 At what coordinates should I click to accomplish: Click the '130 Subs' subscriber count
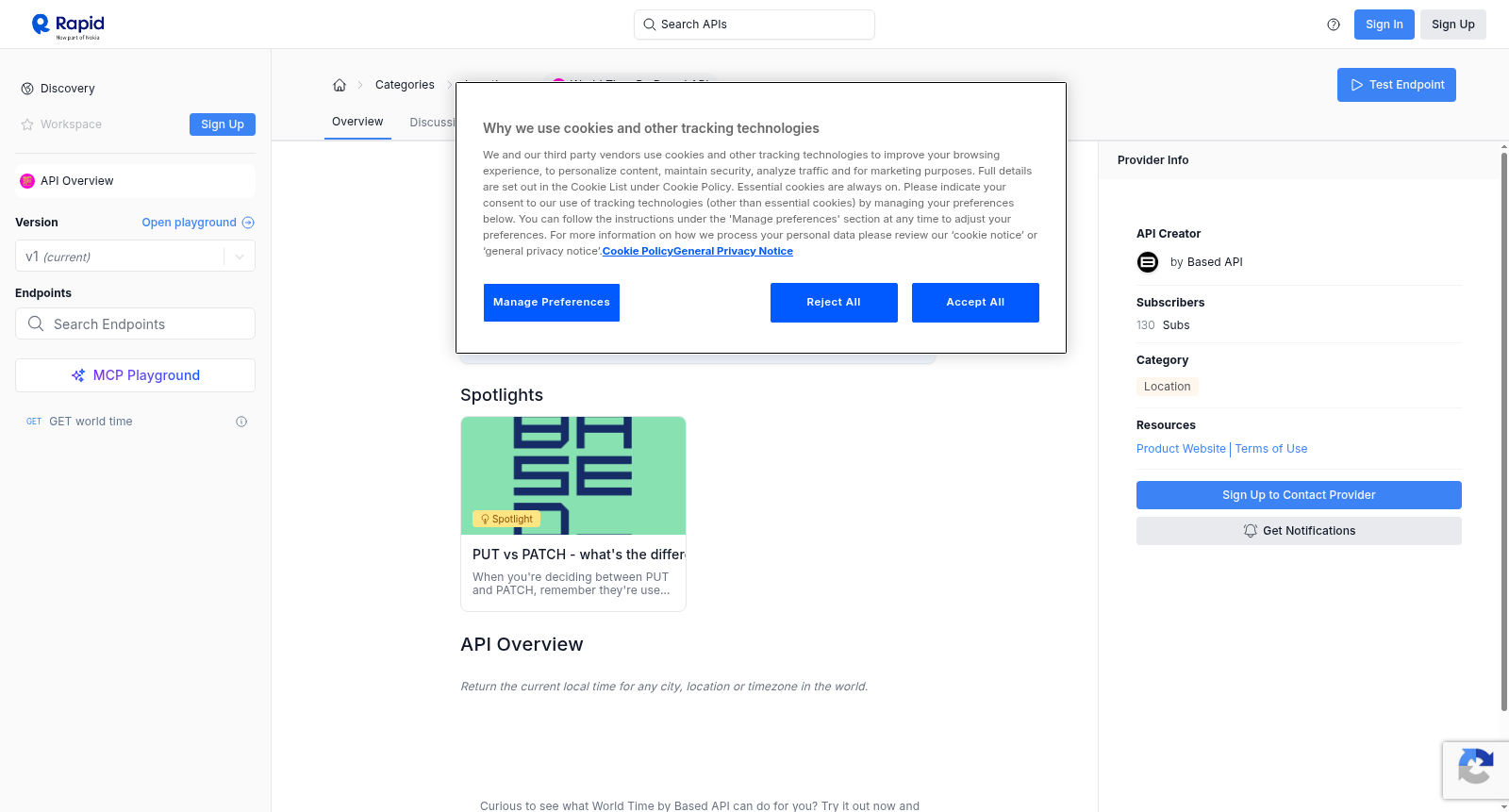point(1163,325)
